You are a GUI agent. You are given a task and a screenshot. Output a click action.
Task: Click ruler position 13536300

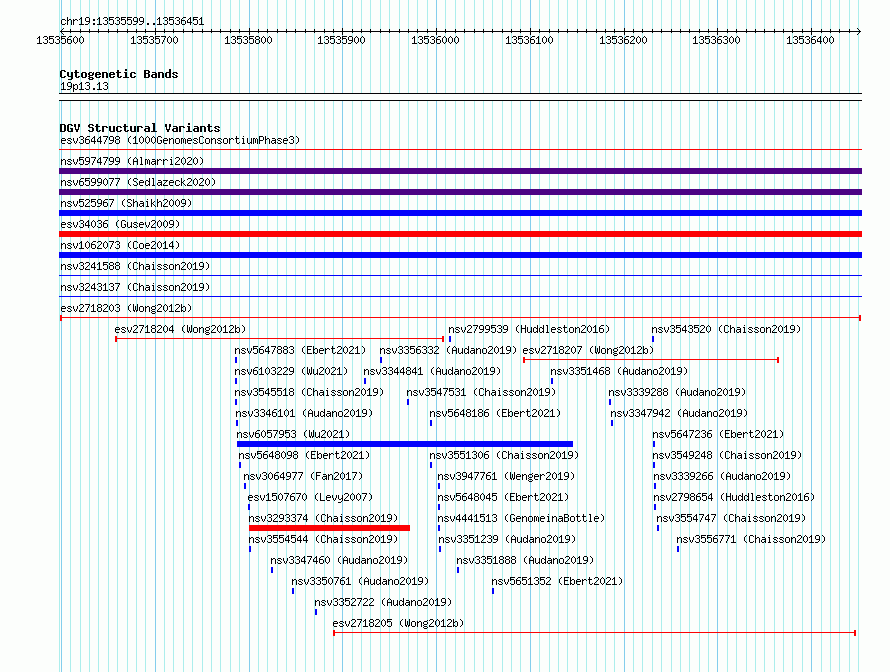click(x=716, y=40)
